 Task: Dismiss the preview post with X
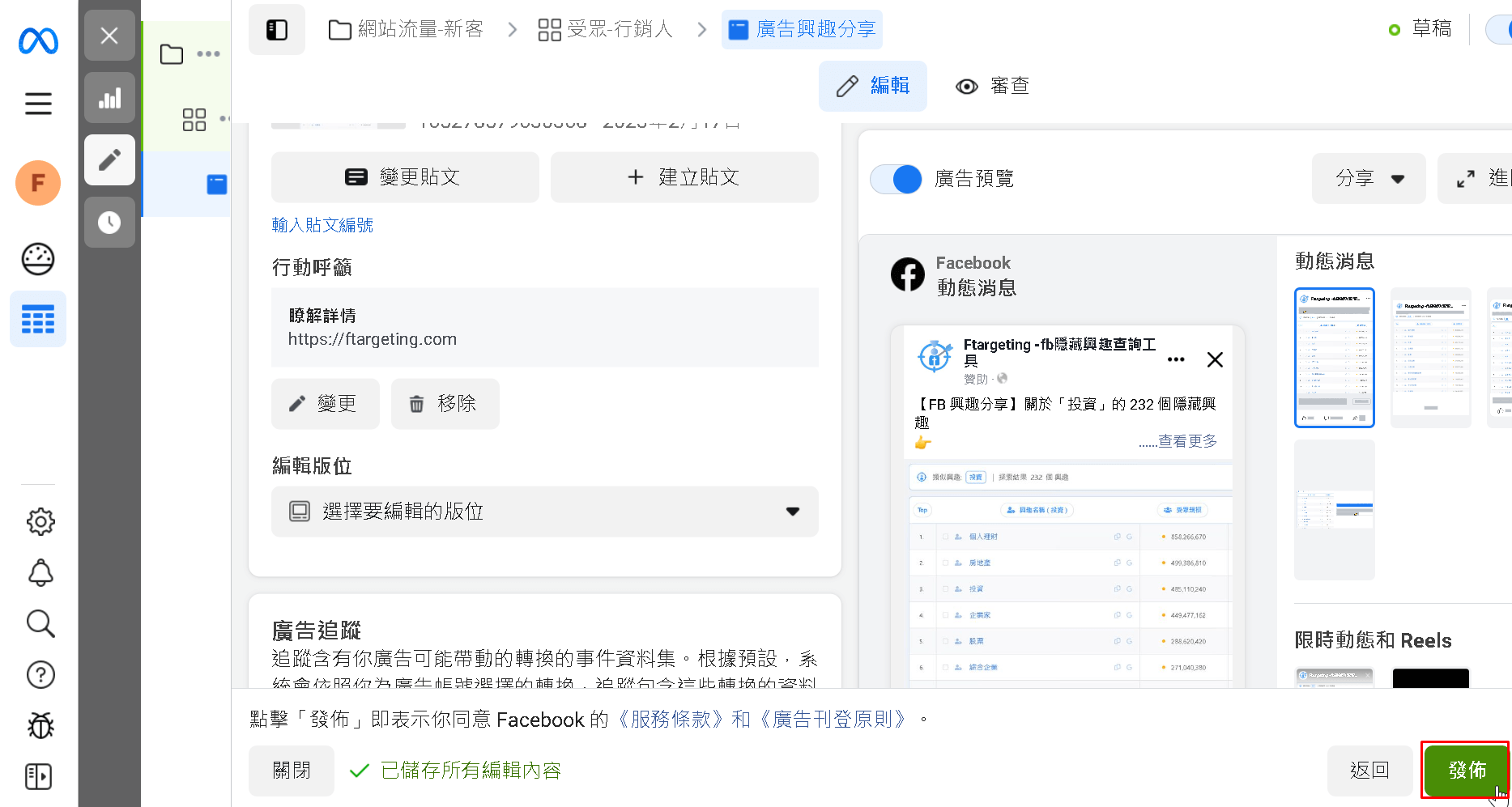coord(1215,359)
